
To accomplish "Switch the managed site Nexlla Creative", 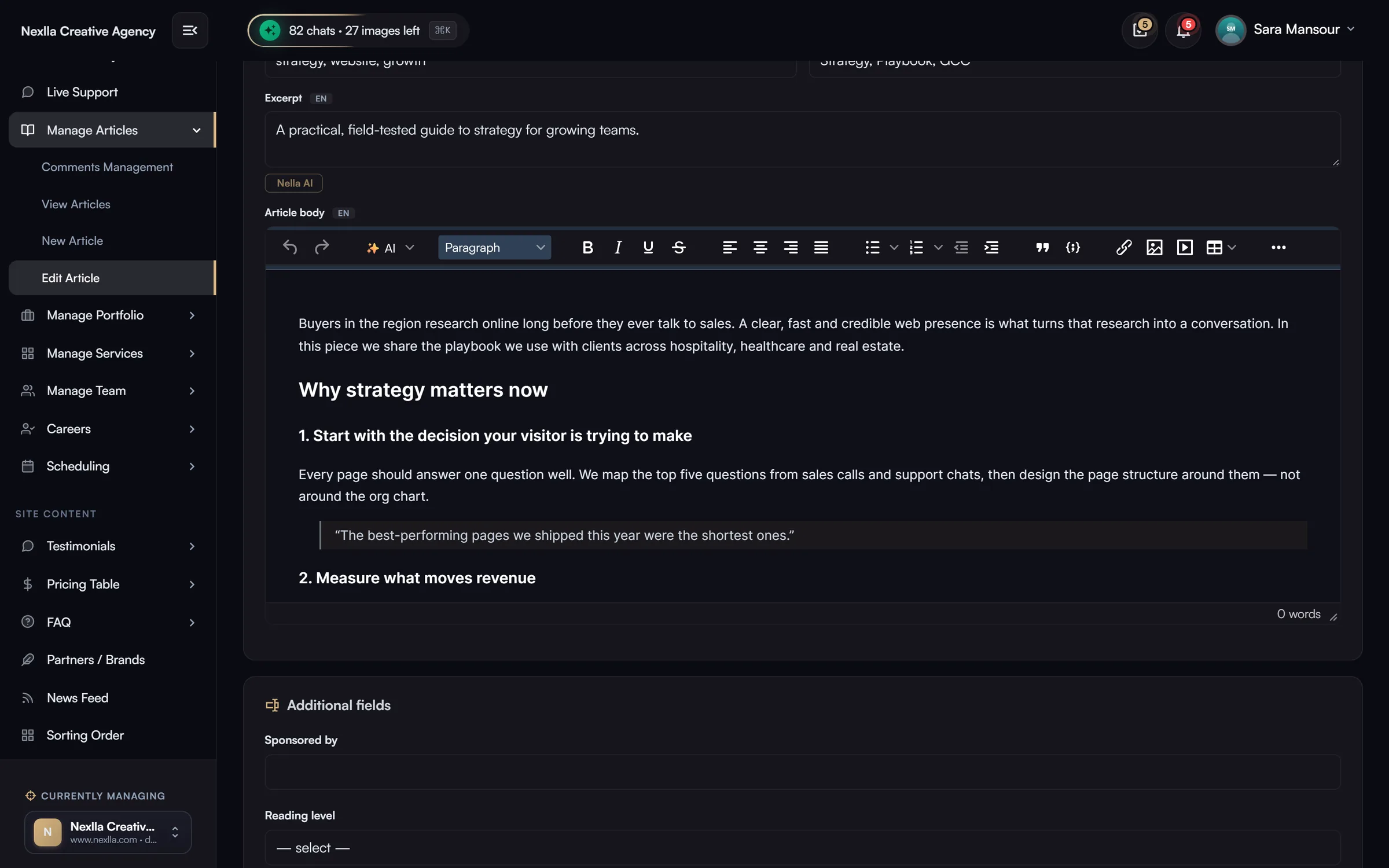I will (108, 832).
